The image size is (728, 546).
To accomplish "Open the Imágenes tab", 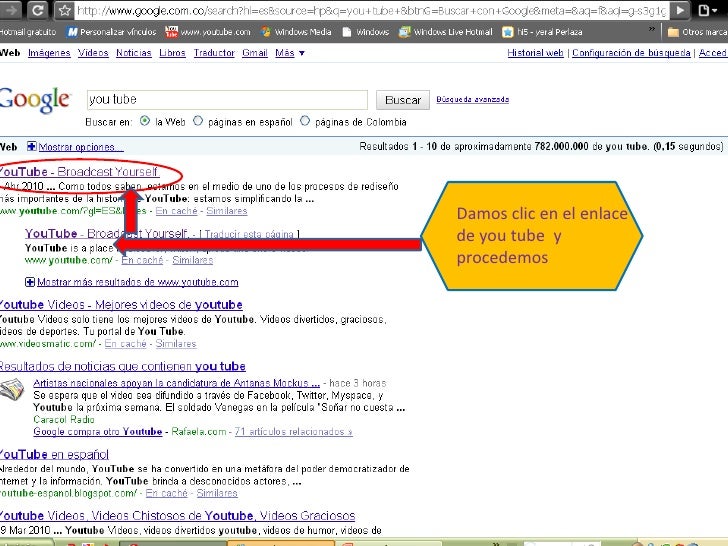I will click(x=49, y=53).
